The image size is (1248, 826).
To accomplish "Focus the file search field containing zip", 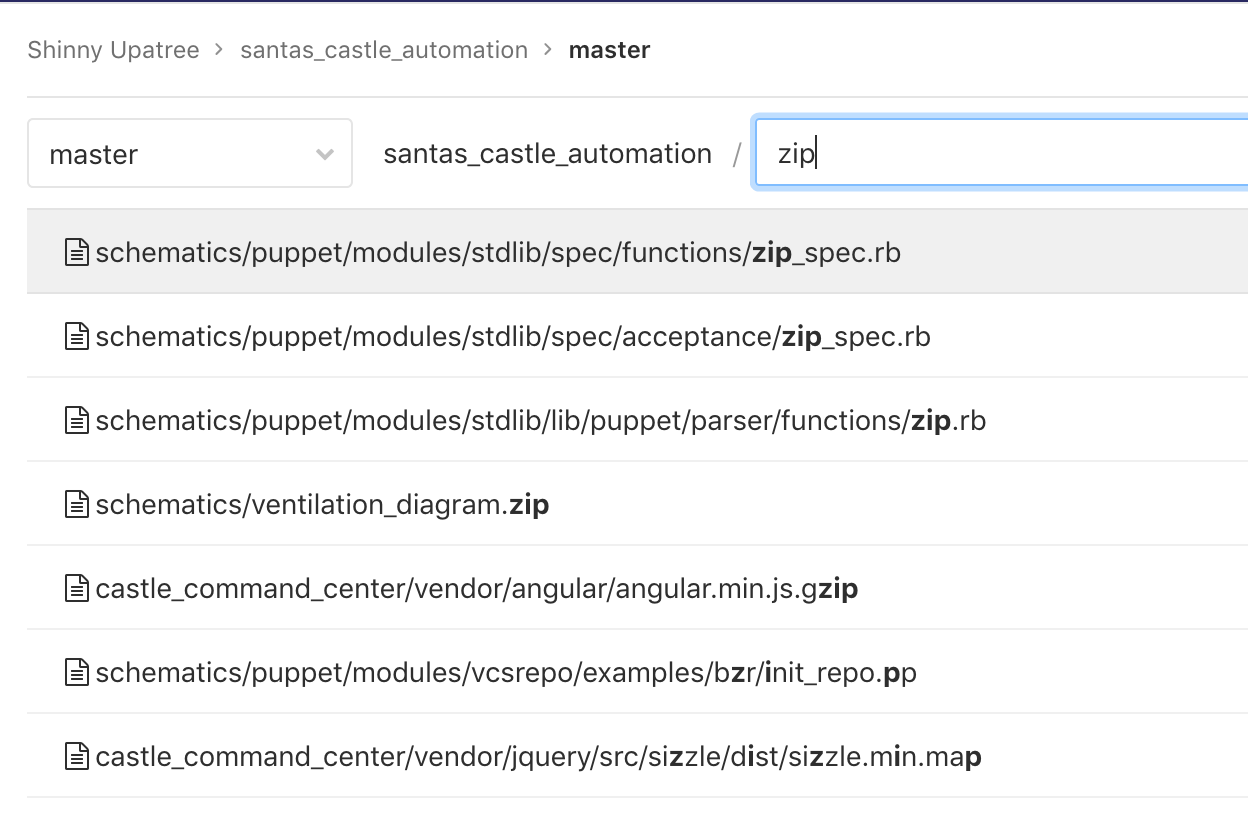I will click(1002, 153).
